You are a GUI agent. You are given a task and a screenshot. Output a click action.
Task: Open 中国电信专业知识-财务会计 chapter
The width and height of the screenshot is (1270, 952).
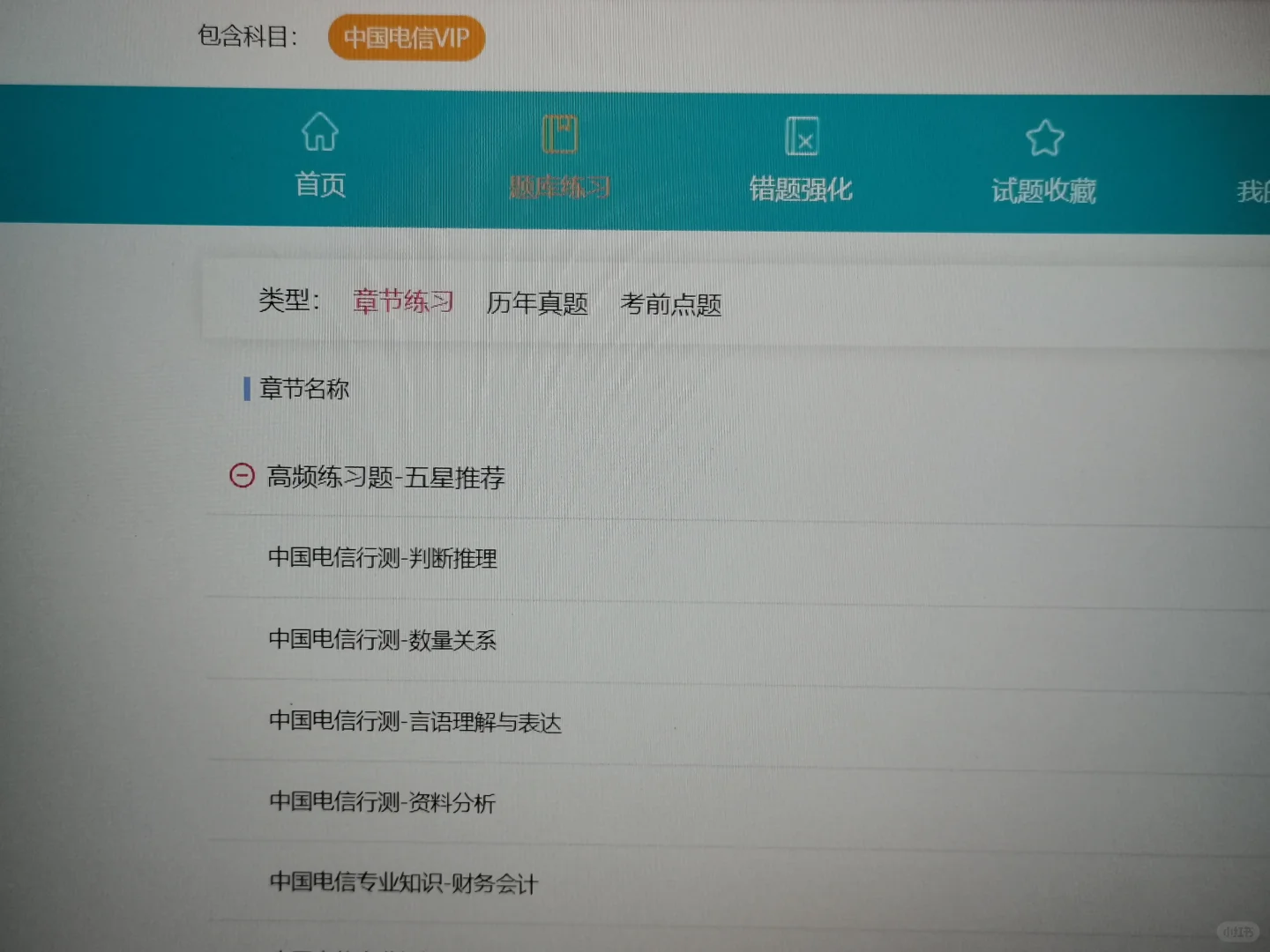[404, 882]
